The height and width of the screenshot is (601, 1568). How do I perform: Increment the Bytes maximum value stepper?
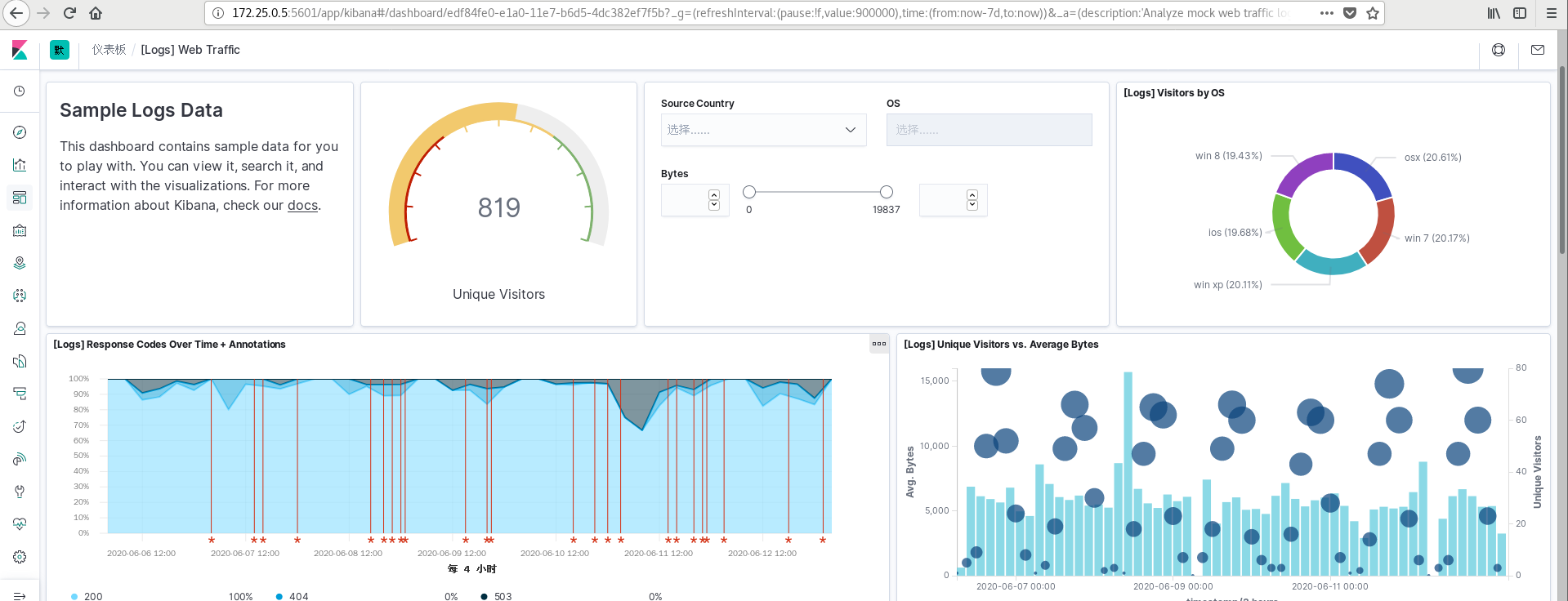pyautogui.click(x=972, y=195)
